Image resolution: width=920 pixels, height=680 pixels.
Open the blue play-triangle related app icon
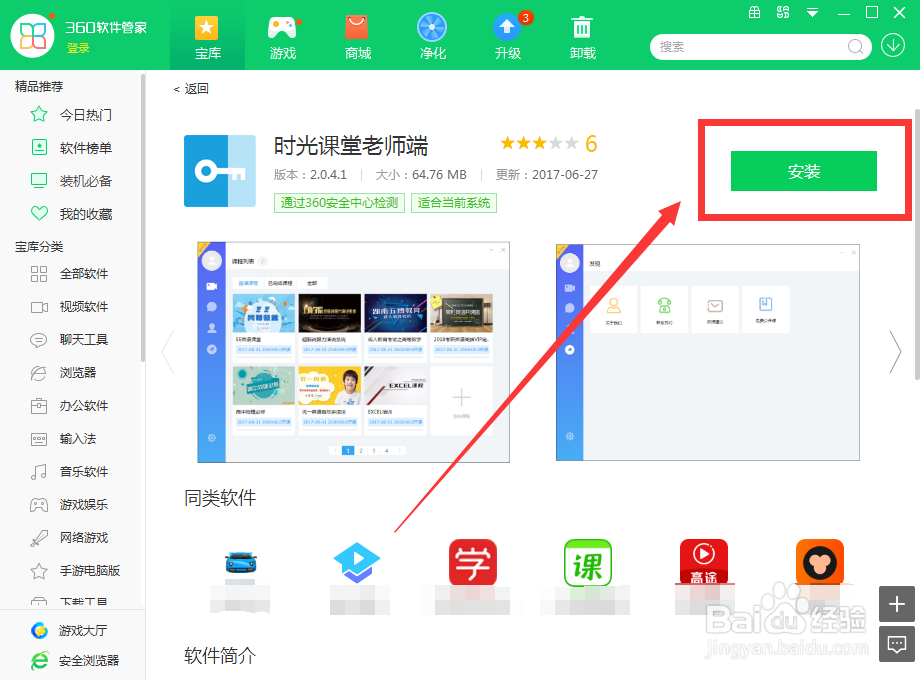coord(357,562)
